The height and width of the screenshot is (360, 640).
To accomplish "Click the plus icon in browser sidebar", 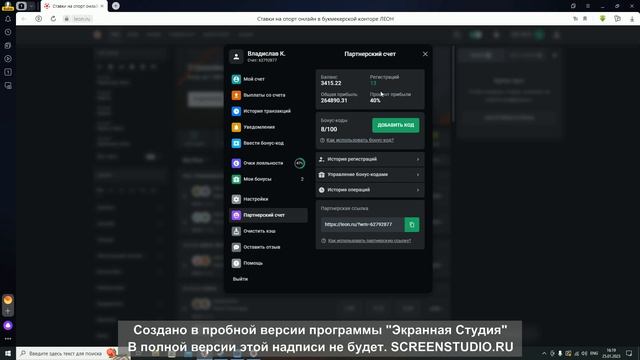I will point(8,311).
